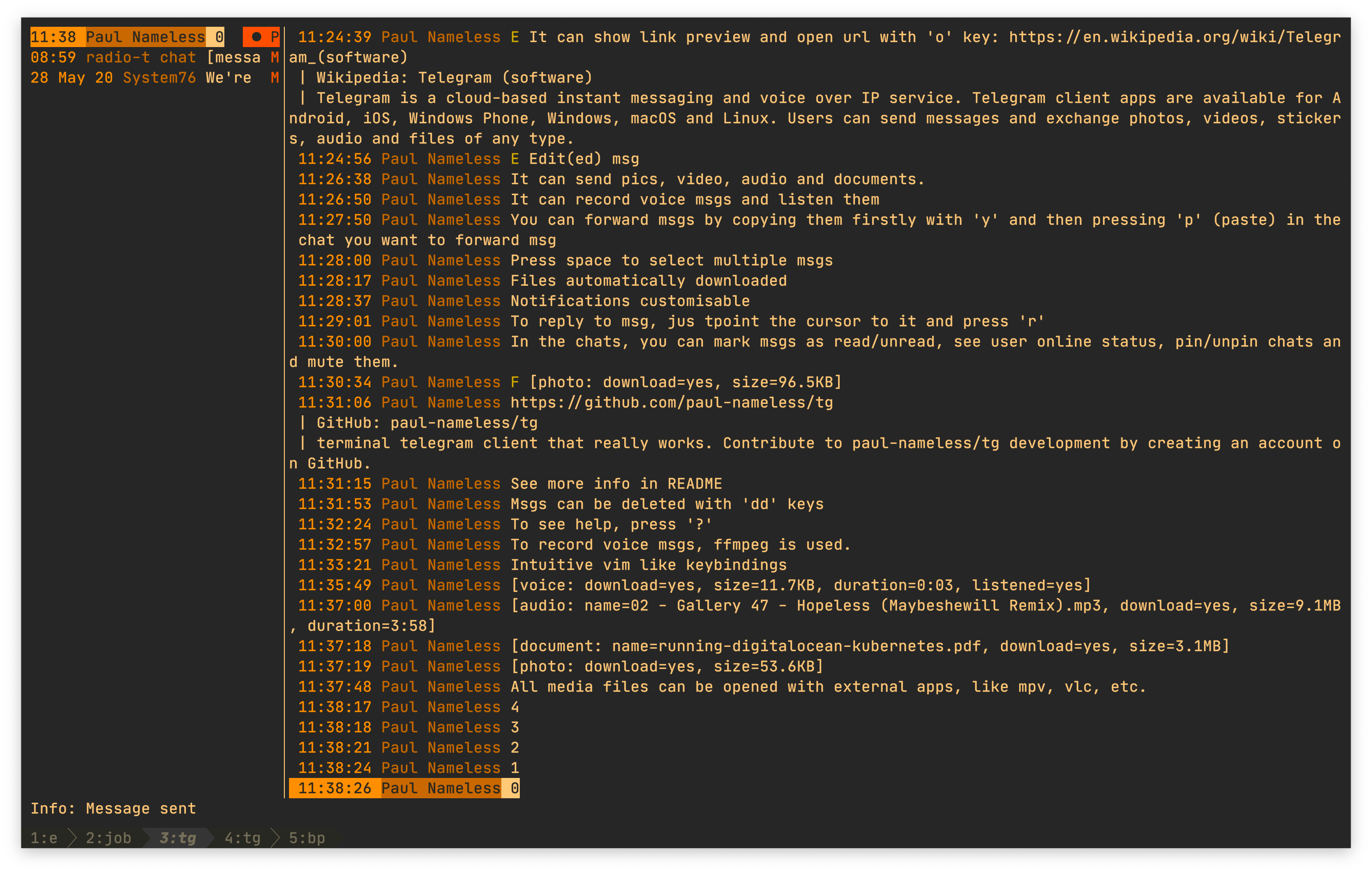1372x873 pixels.
Task: Click the muted M flag on radio-t chat
Action: 275,58
